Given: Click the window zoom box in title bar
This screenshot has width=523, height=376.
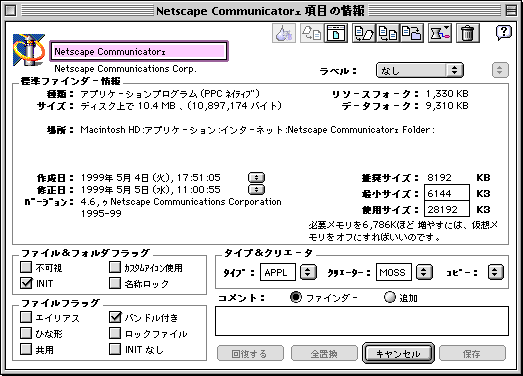Looking at the screenshot, I should pos(511,11).
